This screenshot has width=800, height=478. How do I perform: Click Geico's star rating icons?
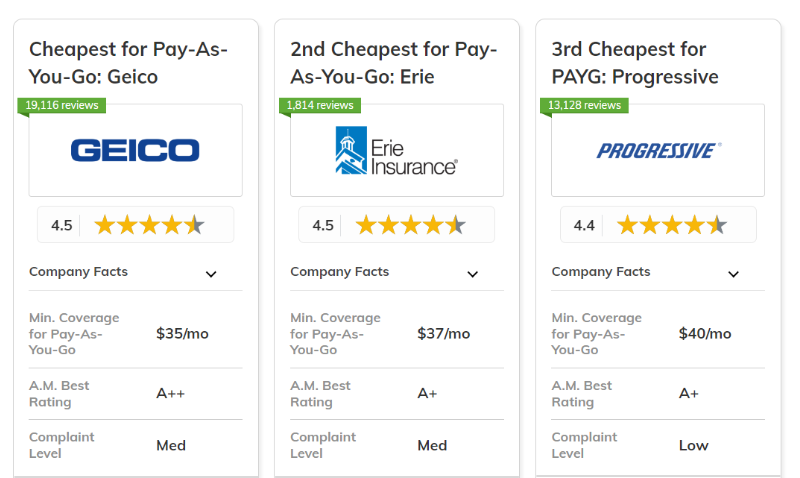point(149,225)
